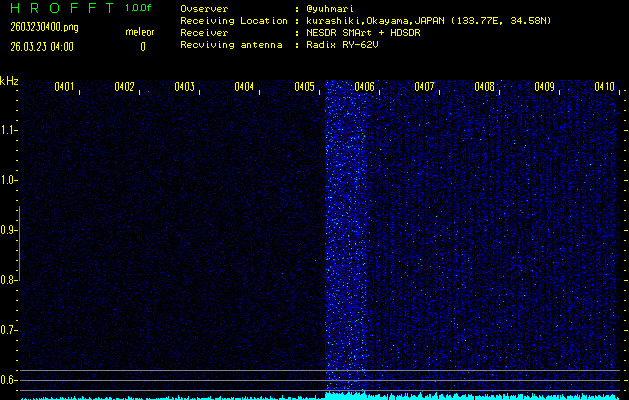Click the 0406 time marker
The width and height of the screenshot is (629, 400).
point(364,87)
